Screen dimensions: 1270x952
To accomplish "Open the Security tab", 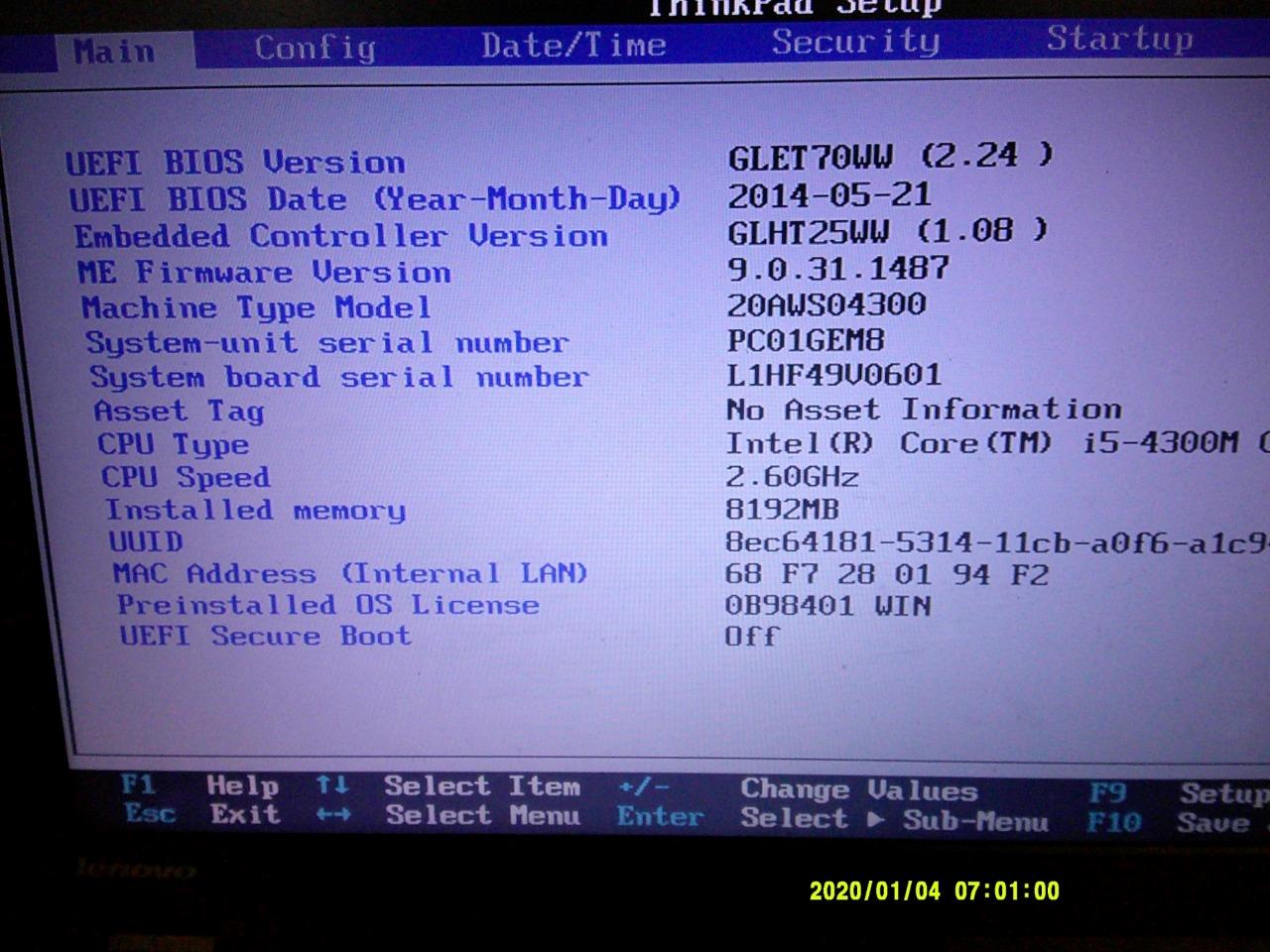I will [x=855, y=42].
